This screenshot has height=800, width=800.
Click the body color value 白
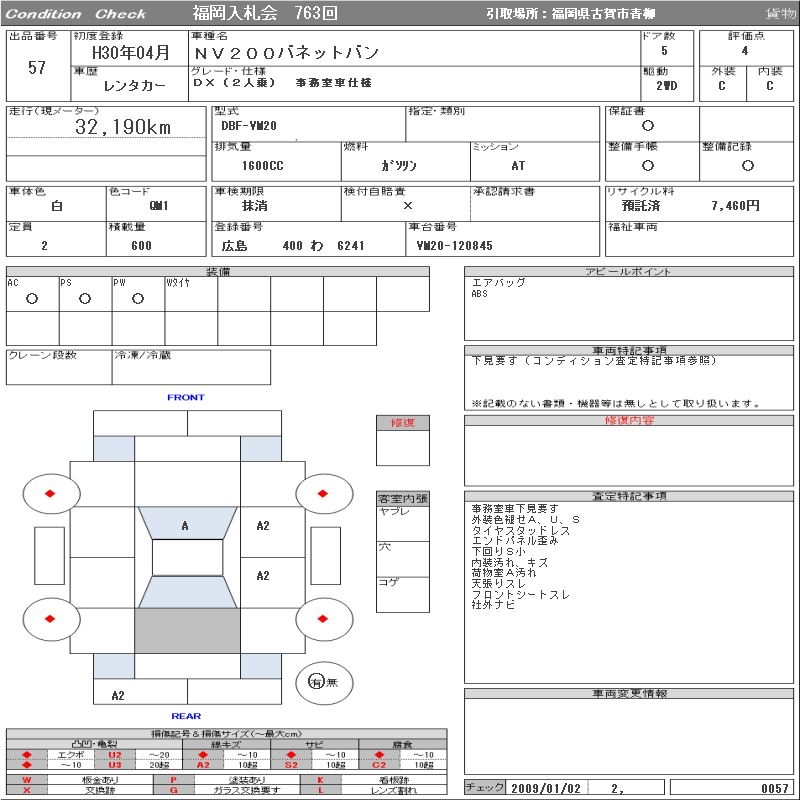coord(57,206)
